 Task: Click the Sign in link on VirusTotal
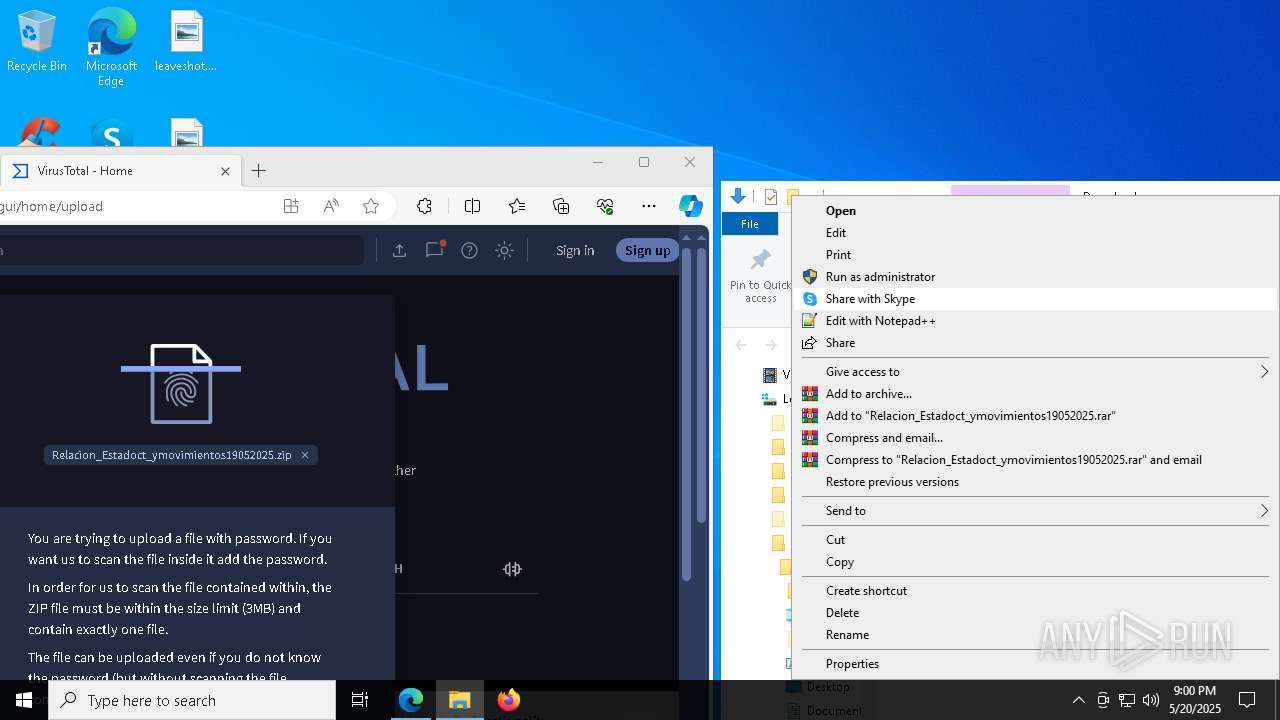pyautogui.click(x=575, y=250)
